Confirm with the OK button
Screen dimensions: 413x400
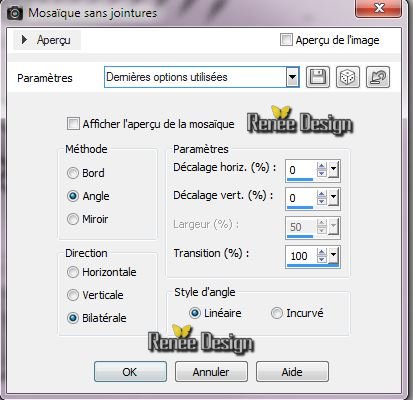pyautogui.click(x=130, y=372)
